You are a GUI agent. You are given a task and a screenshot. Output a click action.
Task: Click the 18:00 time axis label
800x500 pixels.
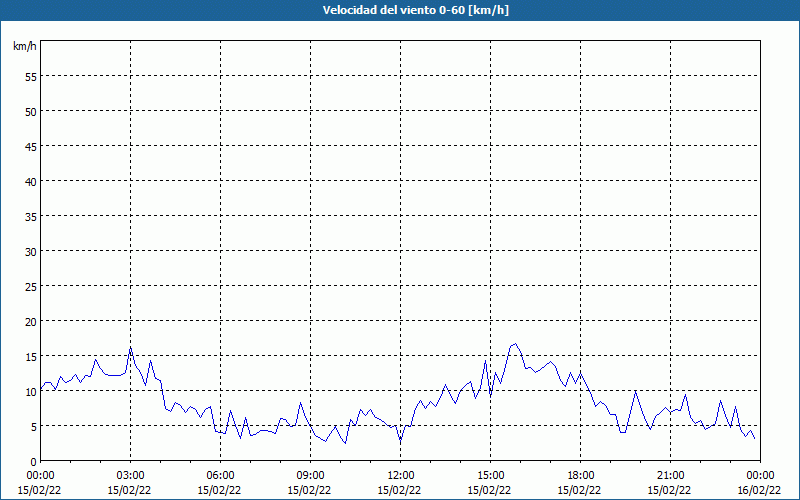tap(581, 476)
